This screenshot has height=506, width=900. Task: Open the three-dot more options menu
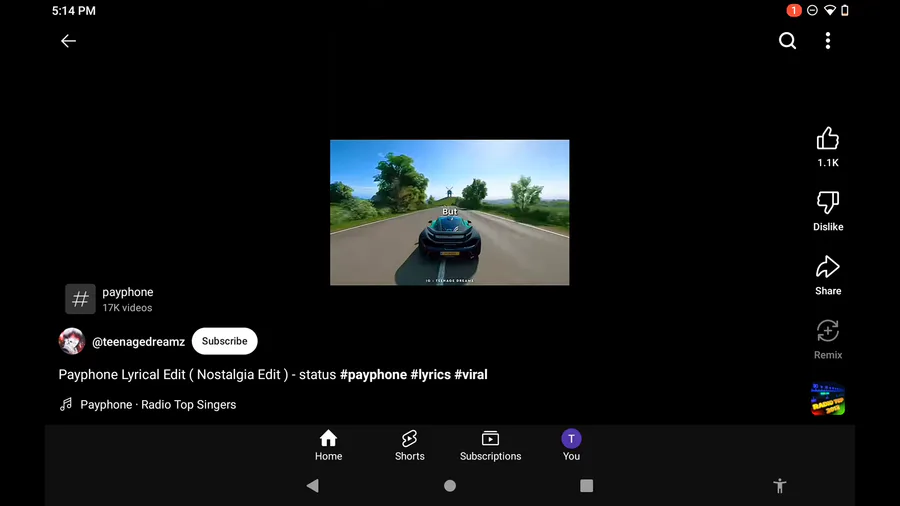click(828, 41)
